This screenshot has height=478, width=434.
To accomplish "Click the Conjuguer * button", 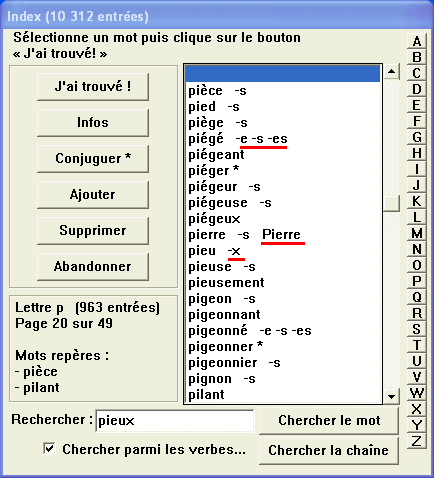I will click(x=93, y=159).
